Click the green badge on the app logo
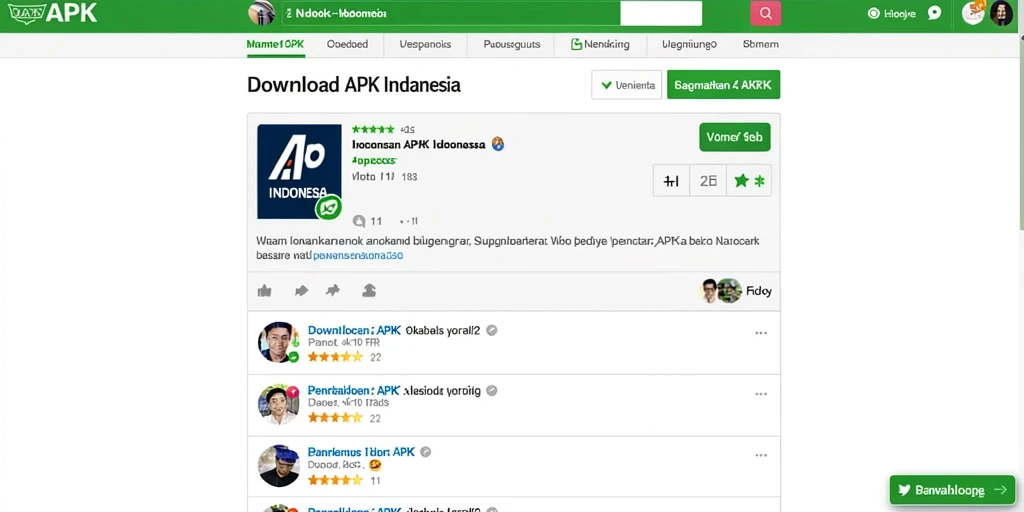Viewport: 1024px width, 512px height. [328, 208]
